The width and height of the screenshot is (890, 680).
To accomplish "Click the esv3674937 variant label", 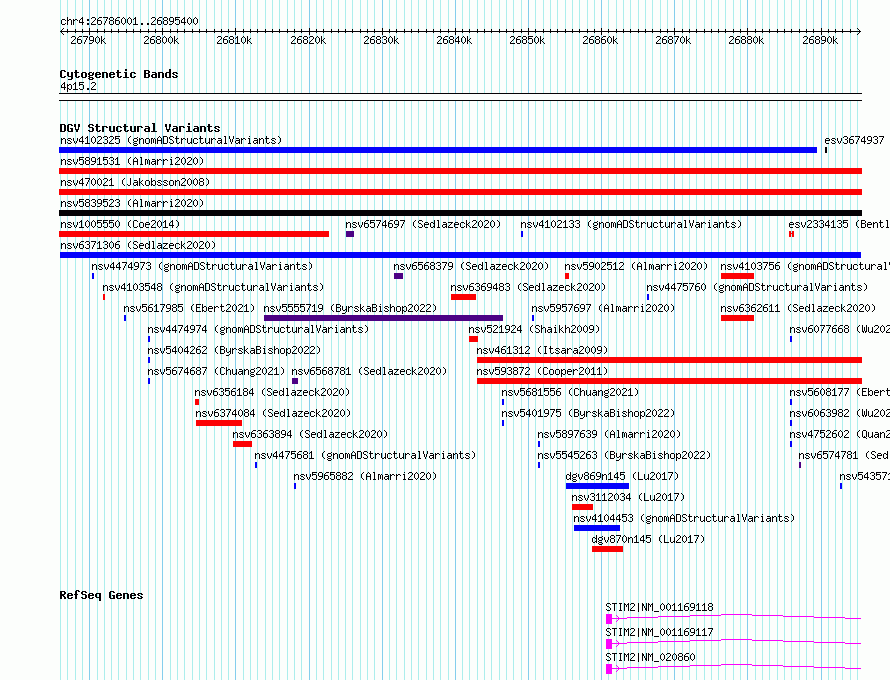I will click(854, 140).
